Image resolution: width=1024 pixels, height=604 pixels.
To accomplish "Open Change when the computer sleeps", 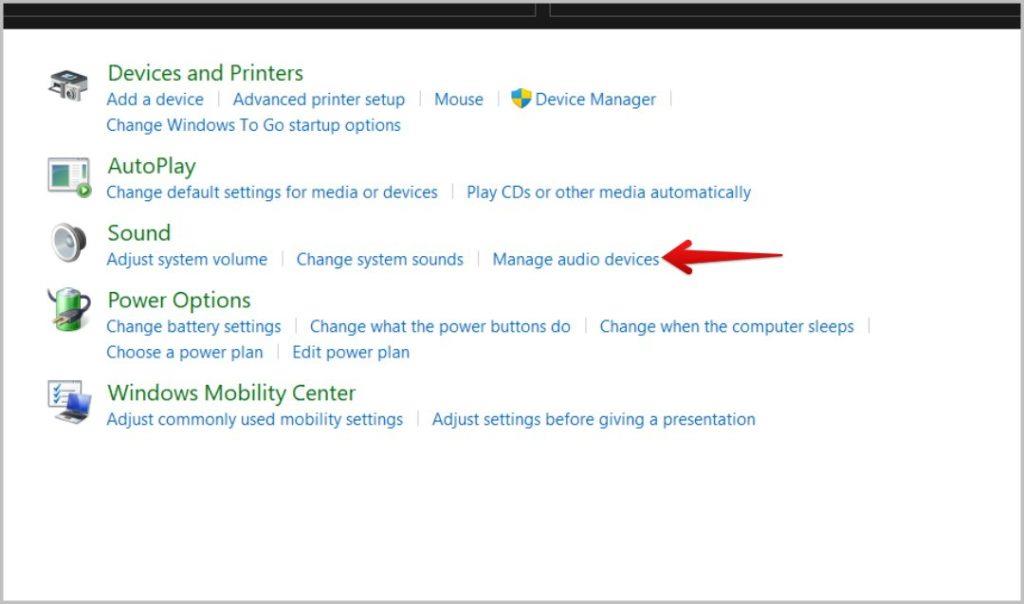I will pyautogui.click(x=726, y=326).
